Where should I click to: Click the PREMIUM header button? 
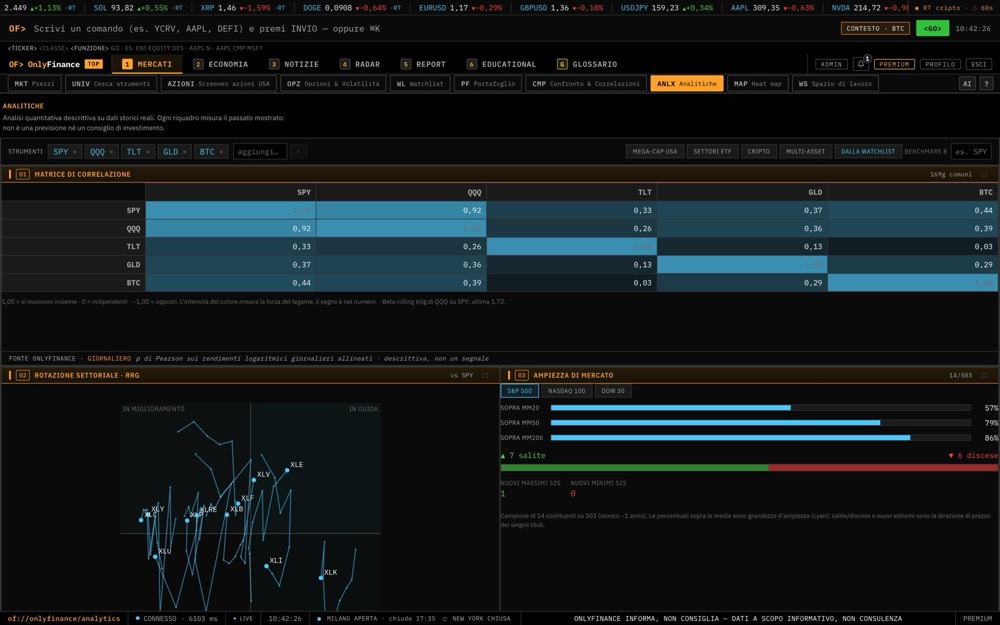[894, 64]
